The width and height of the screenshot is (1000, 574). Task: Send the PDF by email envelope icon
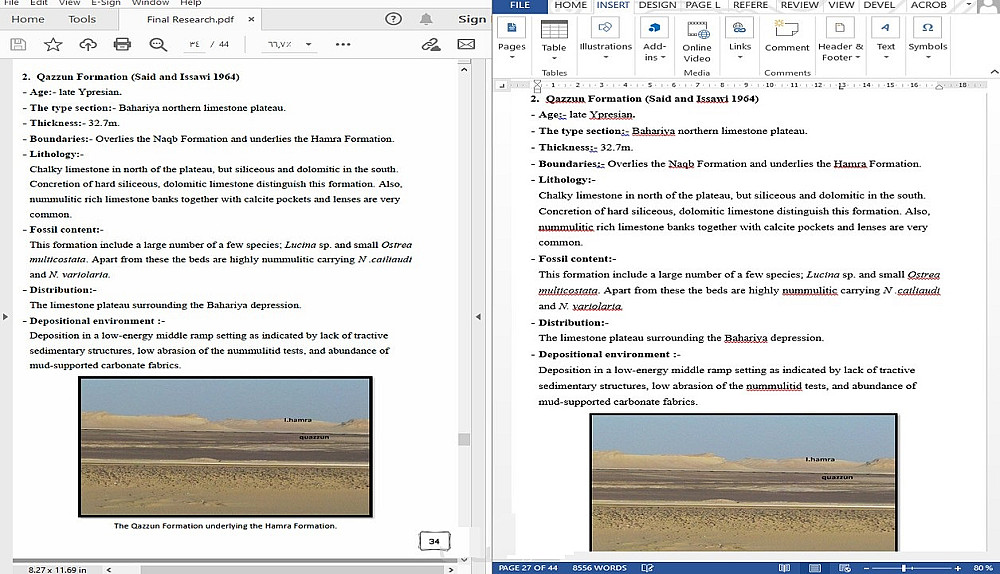(466, 45)
